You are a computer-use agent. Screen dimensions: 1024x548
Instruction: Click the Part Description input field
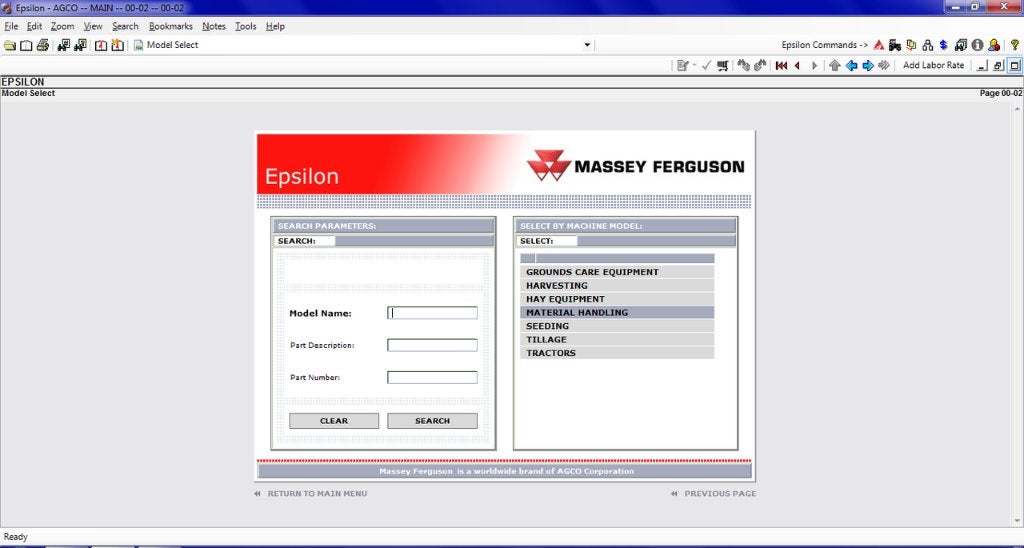[x=432, y=345]
